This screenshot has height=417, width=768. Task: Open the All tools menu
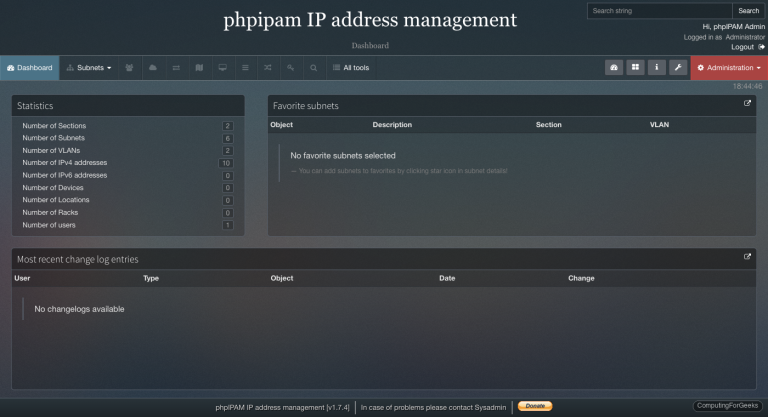tap(351, 68)
